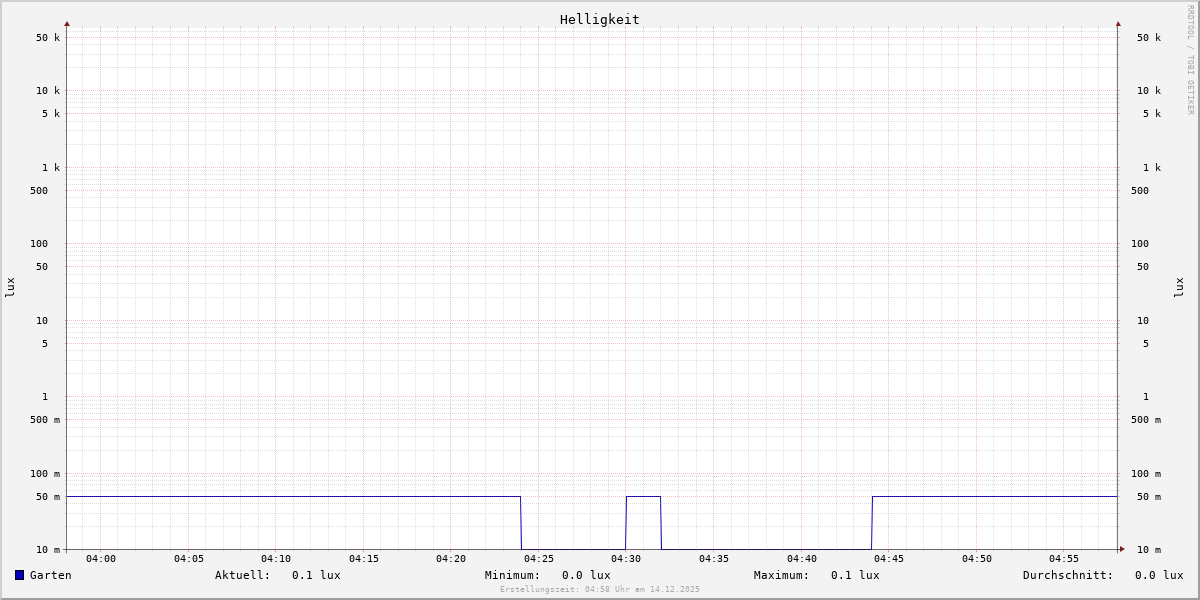This screenshot has width=1200, height=600.
Task: Click the 04:40 time axis label
Action: [802, 559]
